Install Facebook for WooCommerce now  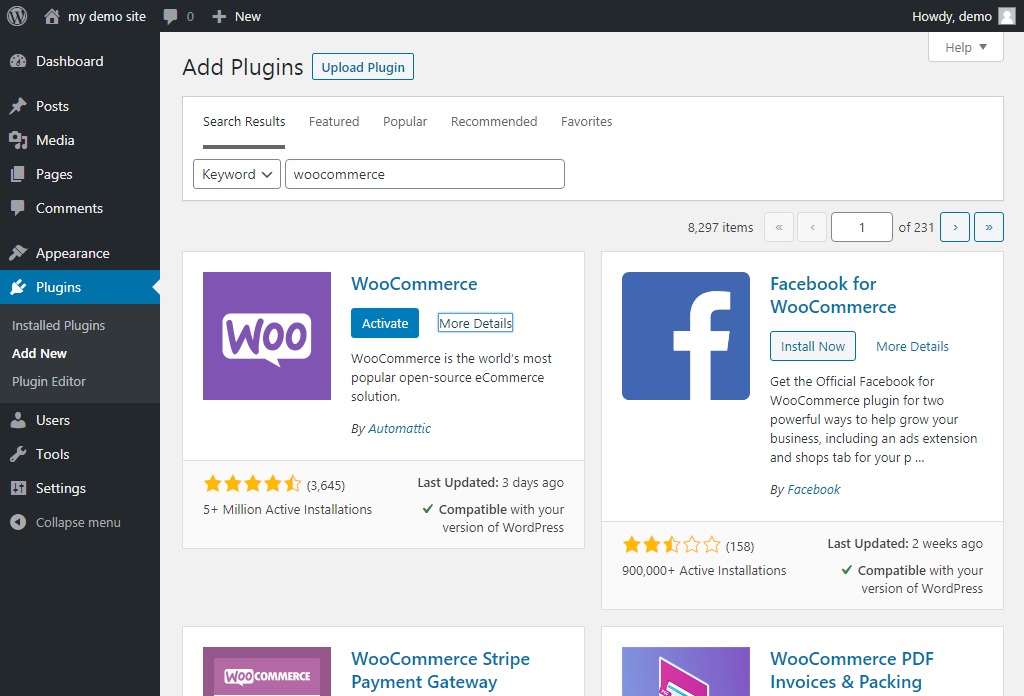pyautogui.click(x=812, y=346)
